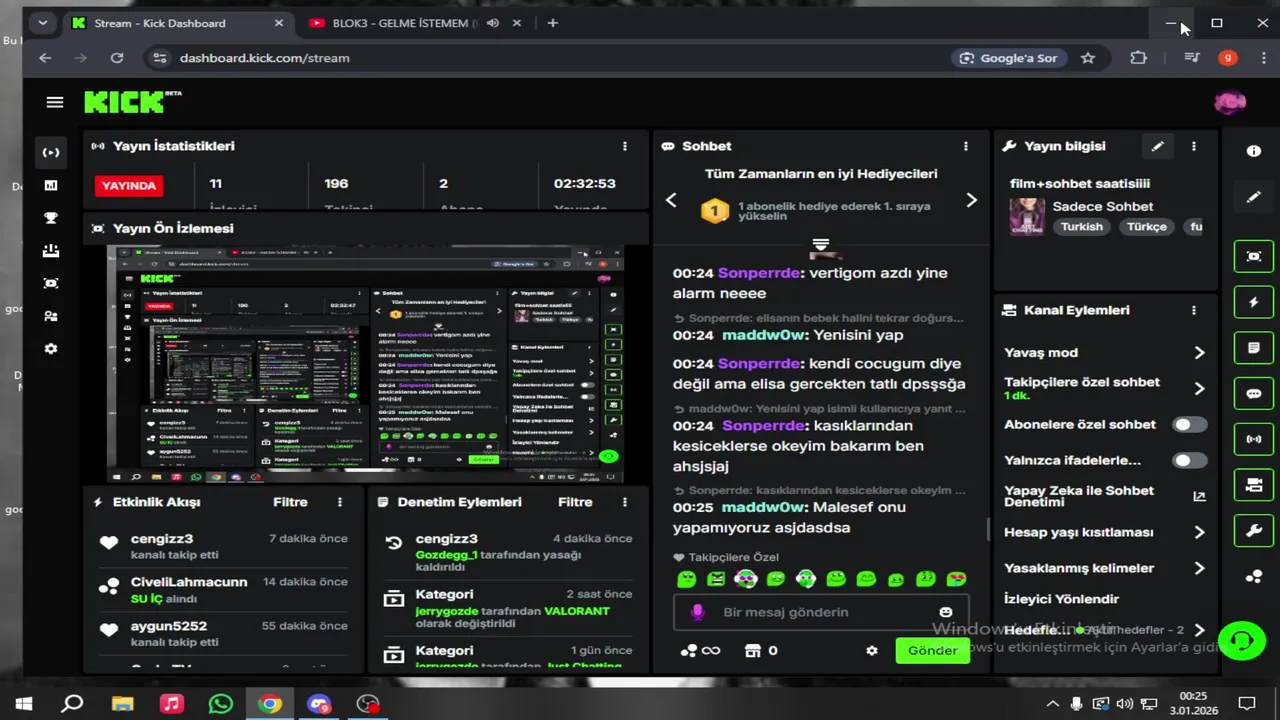Open Yayın bilgisi three-dot menu

1193,146
